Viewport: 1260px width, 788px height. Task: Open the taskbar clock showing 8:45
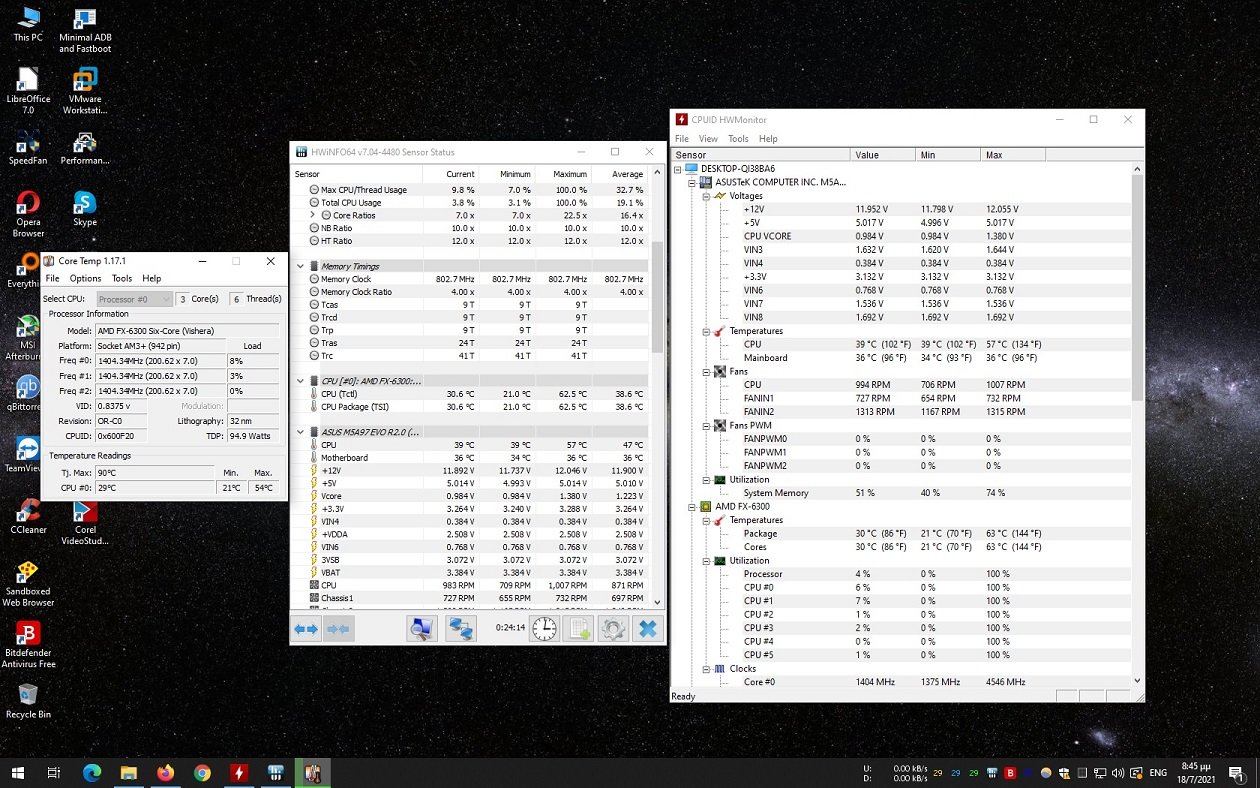point(1198,773)
